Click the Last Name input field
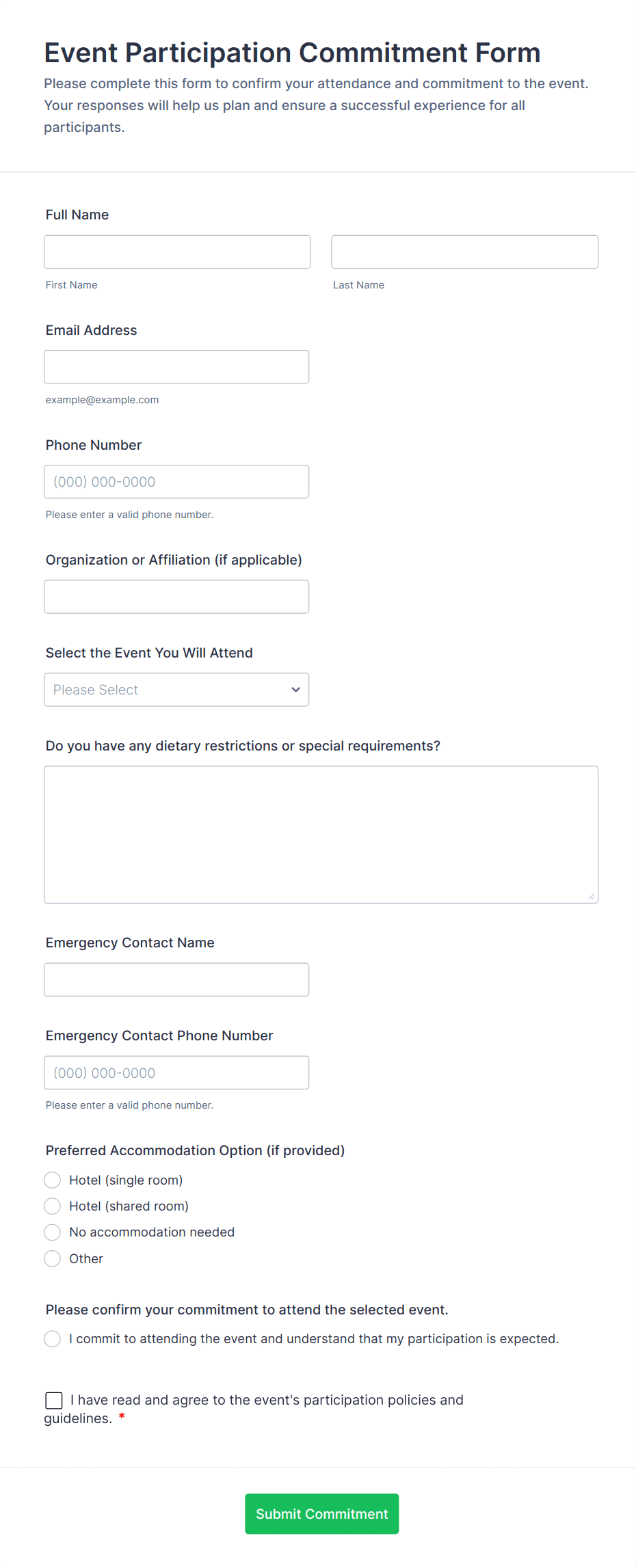The height and width of the screenshot is (1568, 636). click(x=464, y=252)
